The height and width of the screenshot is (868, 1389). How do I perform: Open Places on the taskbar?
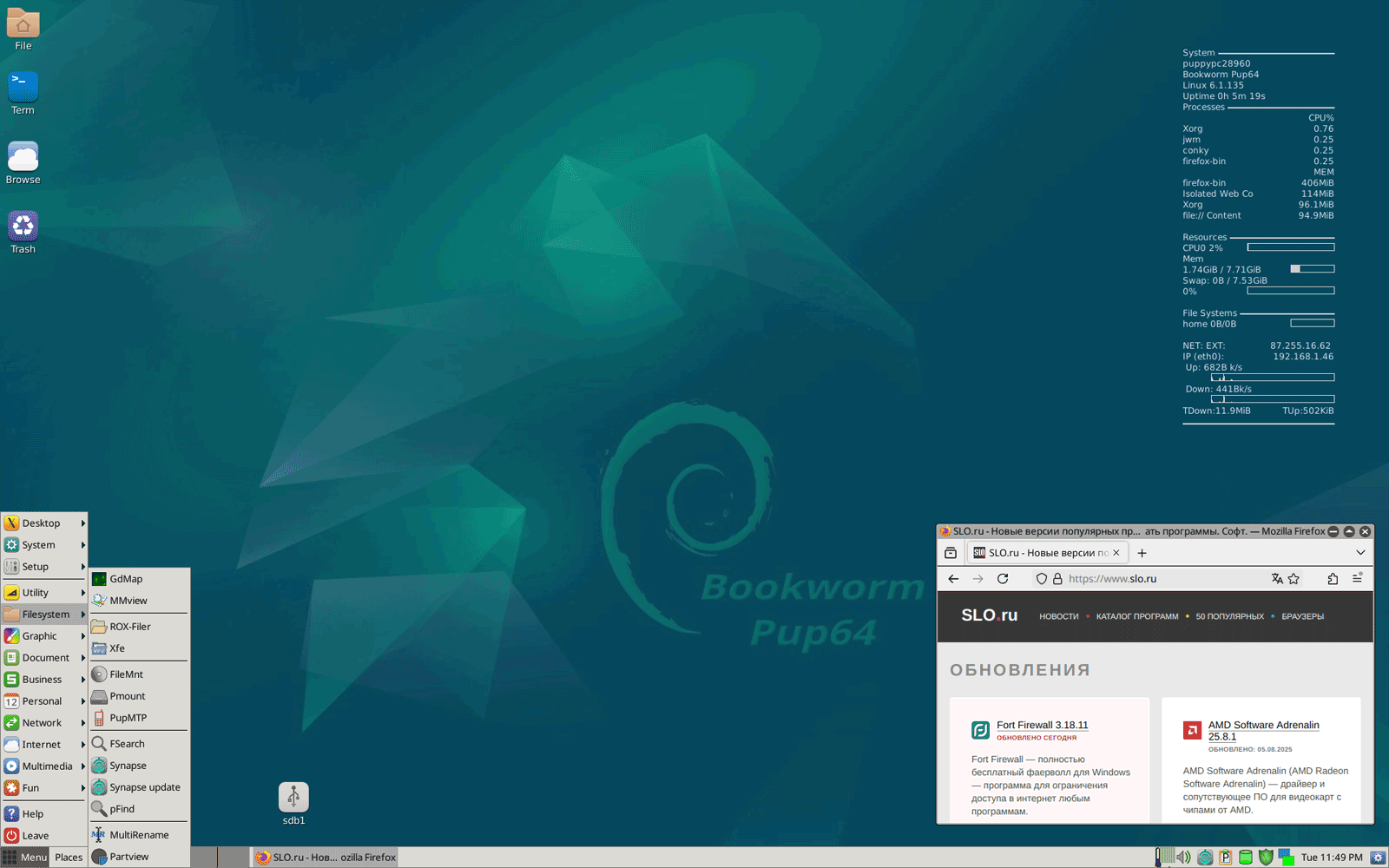pyautogui.click(x=69, y=858)
